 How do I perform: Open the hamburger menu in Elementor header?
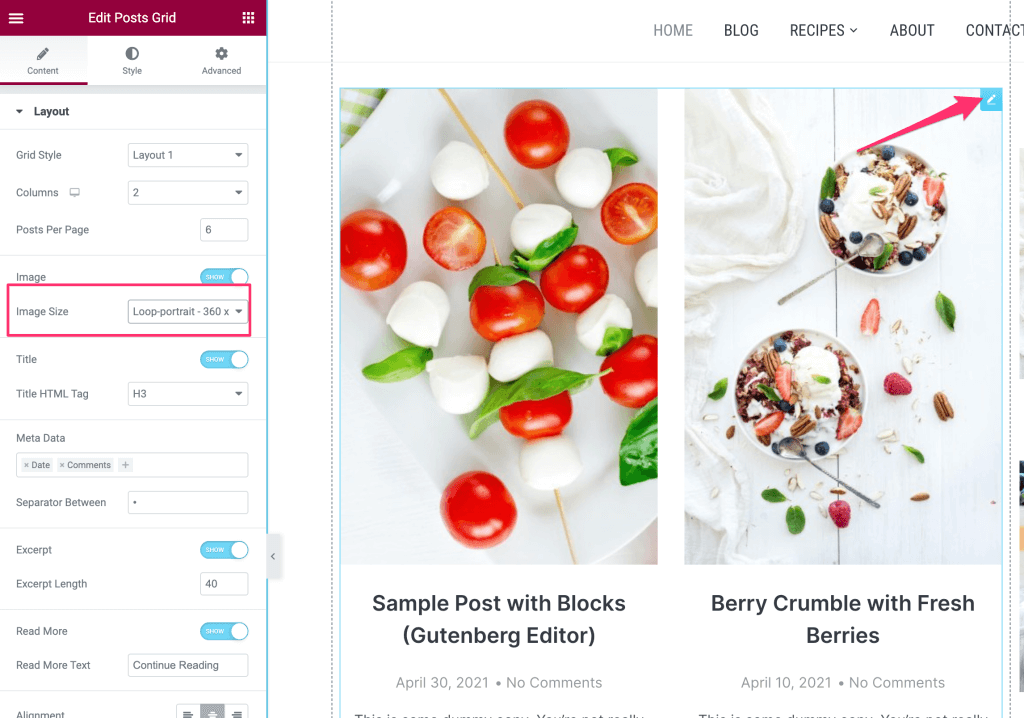(x=16, y=18)
